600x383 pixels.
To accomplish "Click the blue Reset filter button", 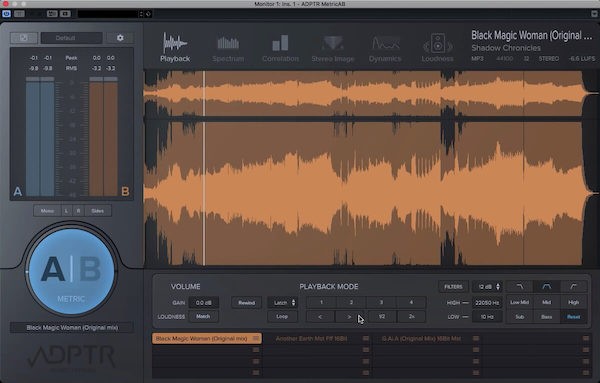I will 573,317.
